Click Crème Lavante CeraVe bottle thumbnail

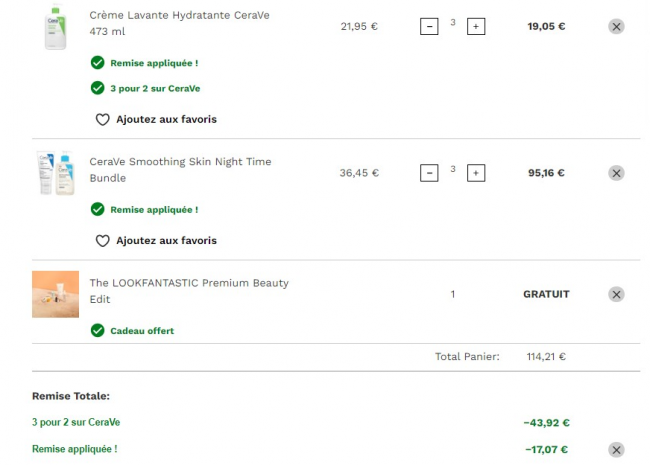pyautogui.click(x=55, y=27)
